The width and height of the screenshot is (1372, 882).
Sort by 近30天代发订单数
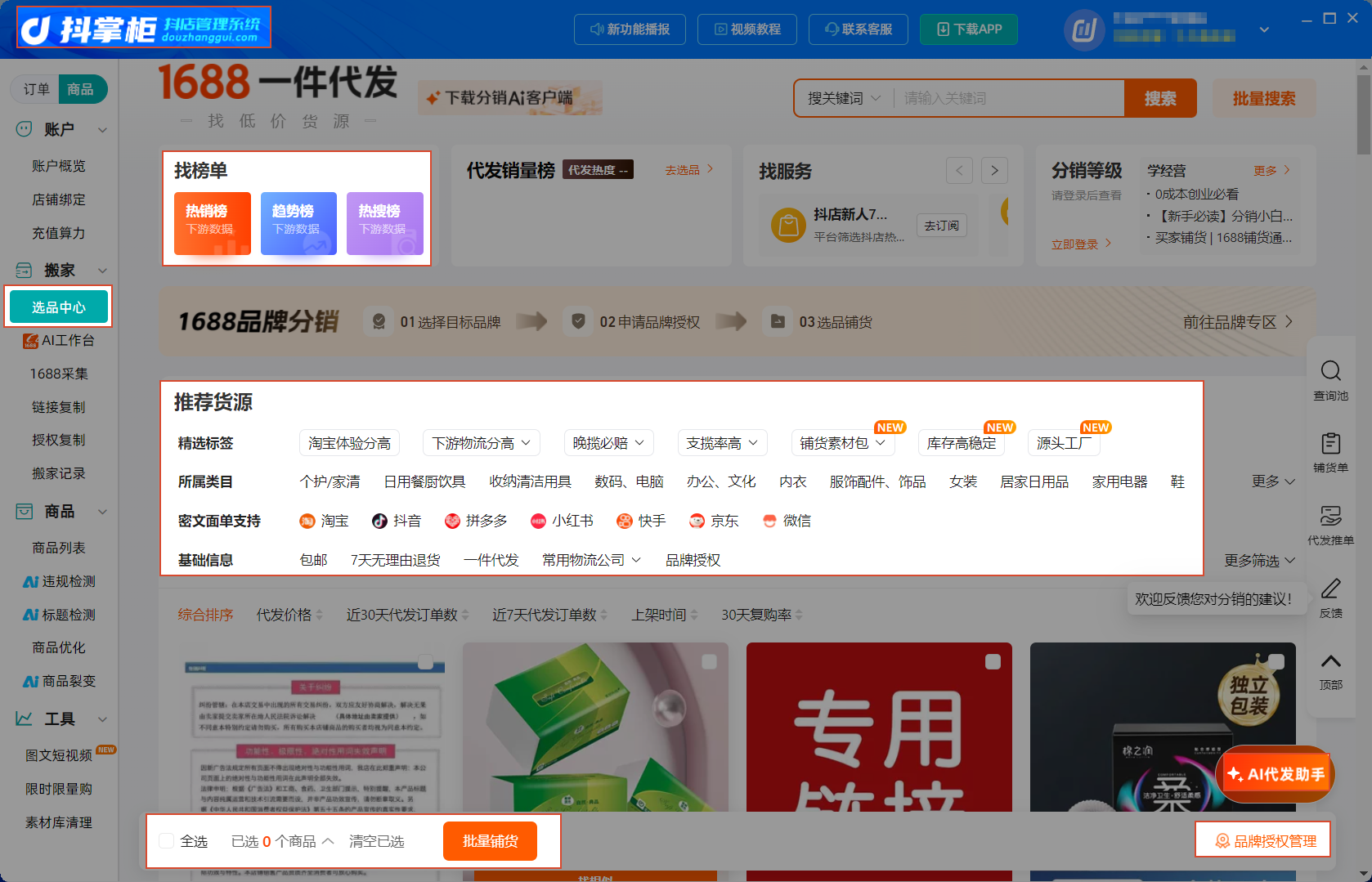408,615
